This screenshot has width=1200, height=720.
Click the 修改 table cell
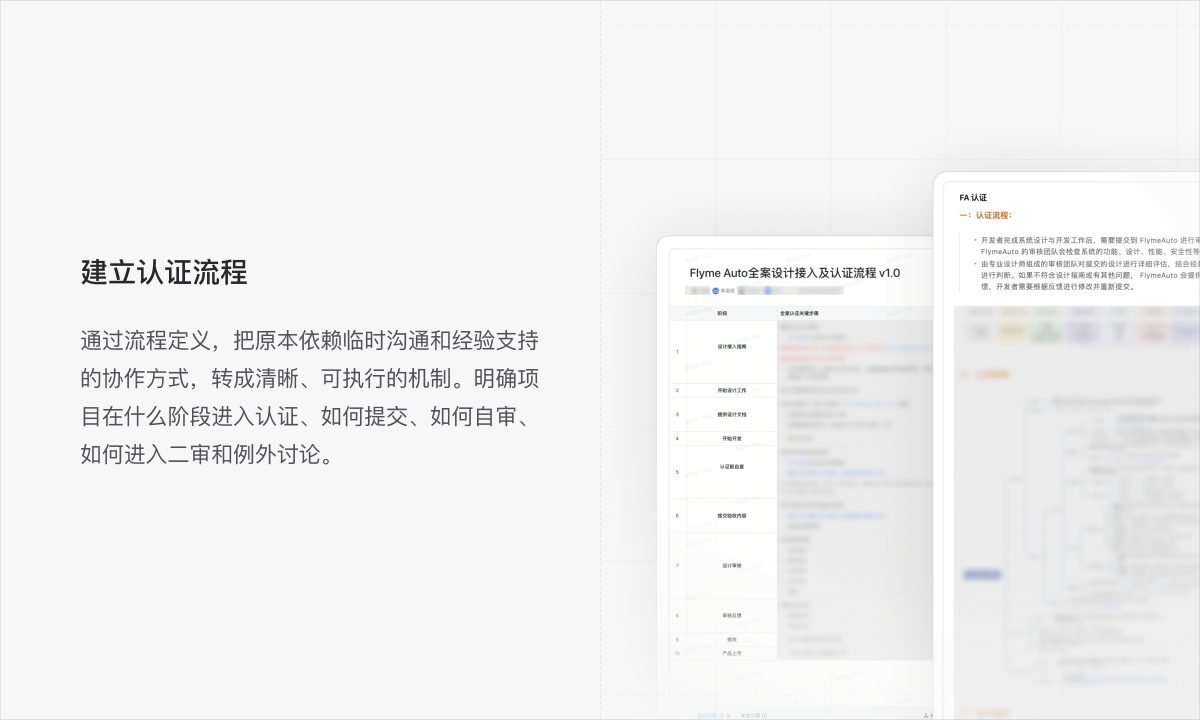pyautogui.click(x=731, y=639)
